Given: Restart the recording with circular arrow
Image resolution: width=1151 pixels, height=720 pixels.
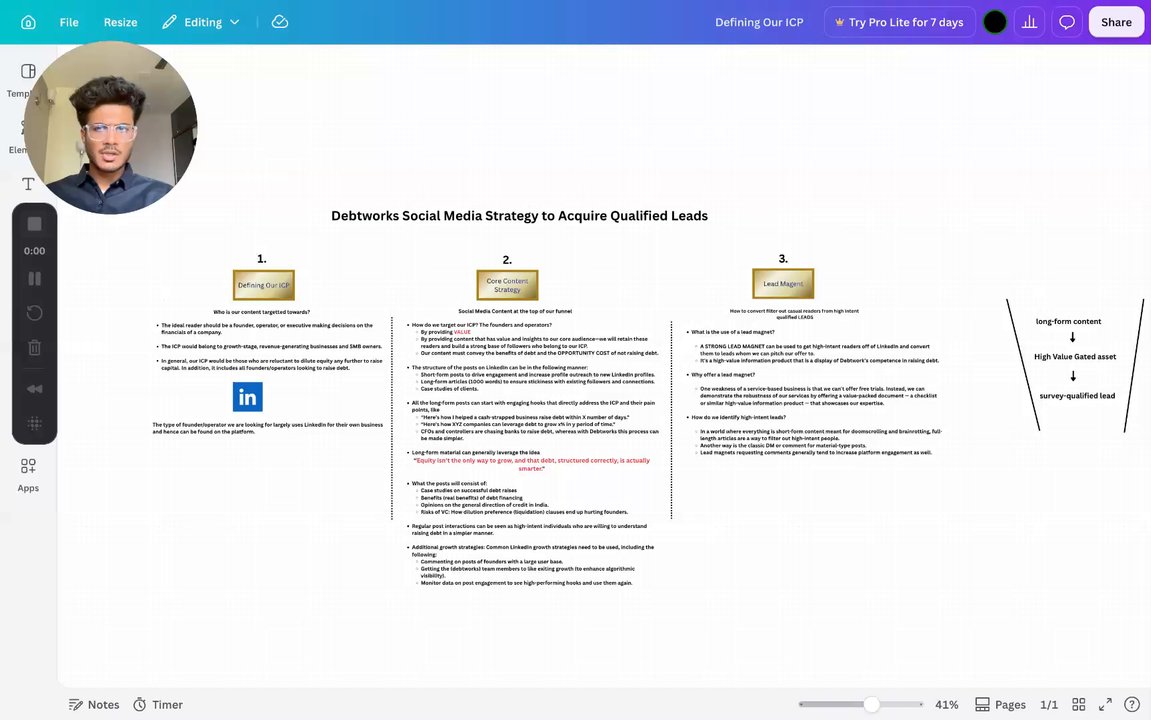Looking at the screenshot, I should pyautogui.click(x=35, y=313).
